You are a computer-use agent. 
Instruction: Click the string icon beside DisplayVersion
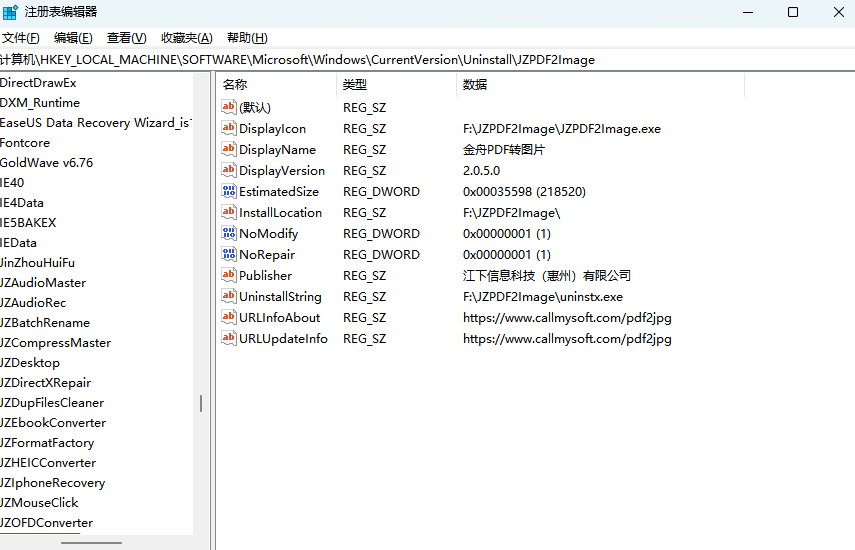click(x=228, y=170)
